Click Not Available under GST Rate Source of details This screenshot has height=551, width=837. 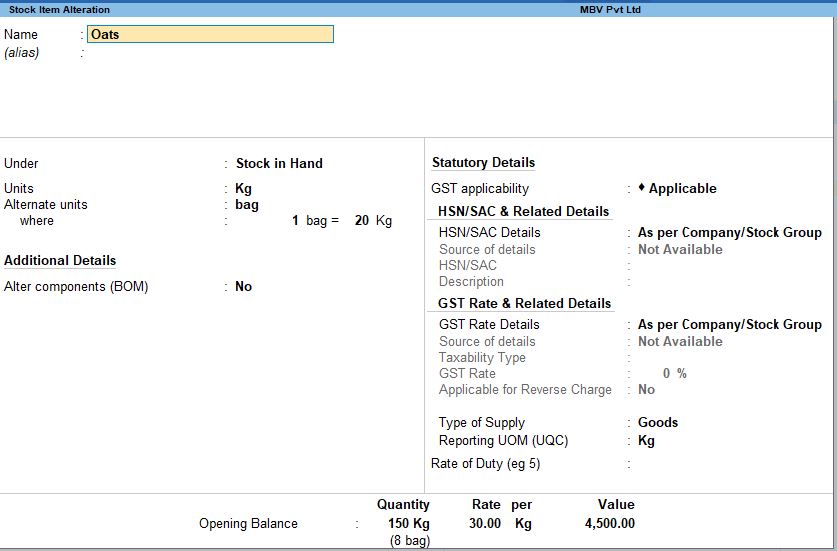pyautogui.click(x=680, y=341)
